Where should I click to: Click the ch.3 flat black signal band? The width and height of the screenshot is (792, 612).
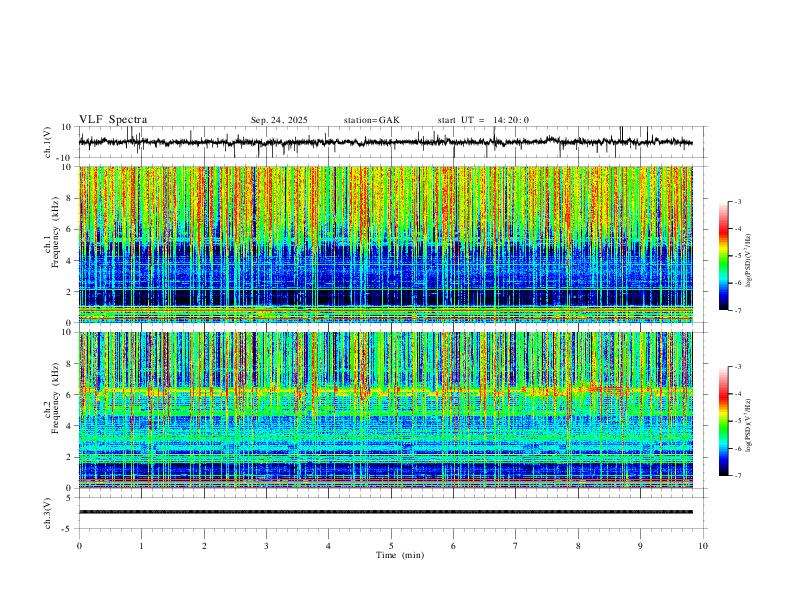[386, 512]
